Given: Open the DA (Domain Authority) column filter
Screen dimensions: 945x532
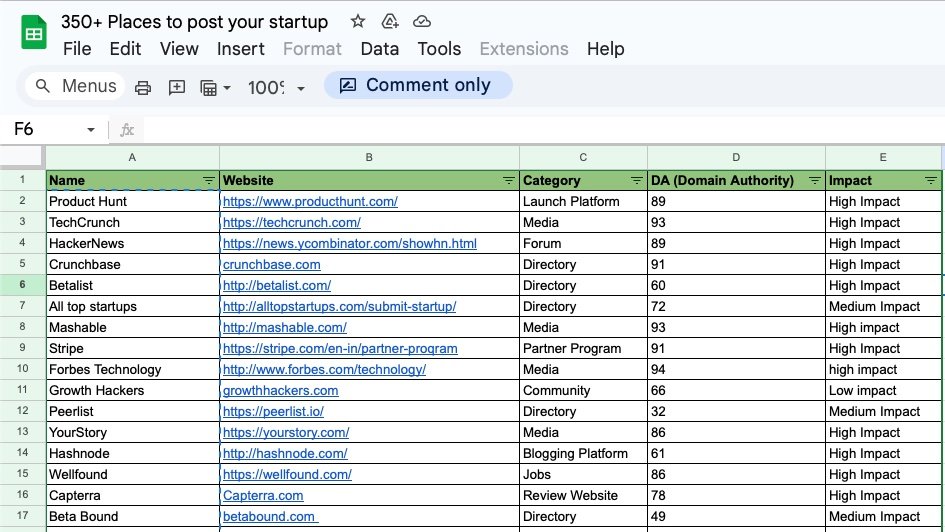Looking at the screenshot, I should 815,181.
